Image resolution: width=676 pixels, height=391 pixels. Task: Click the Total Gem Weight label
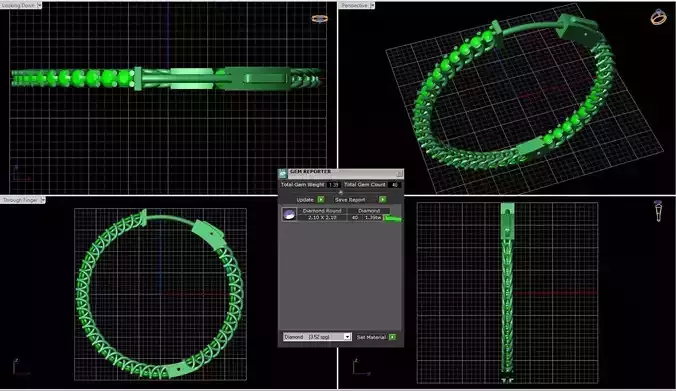tap(303, 185)
